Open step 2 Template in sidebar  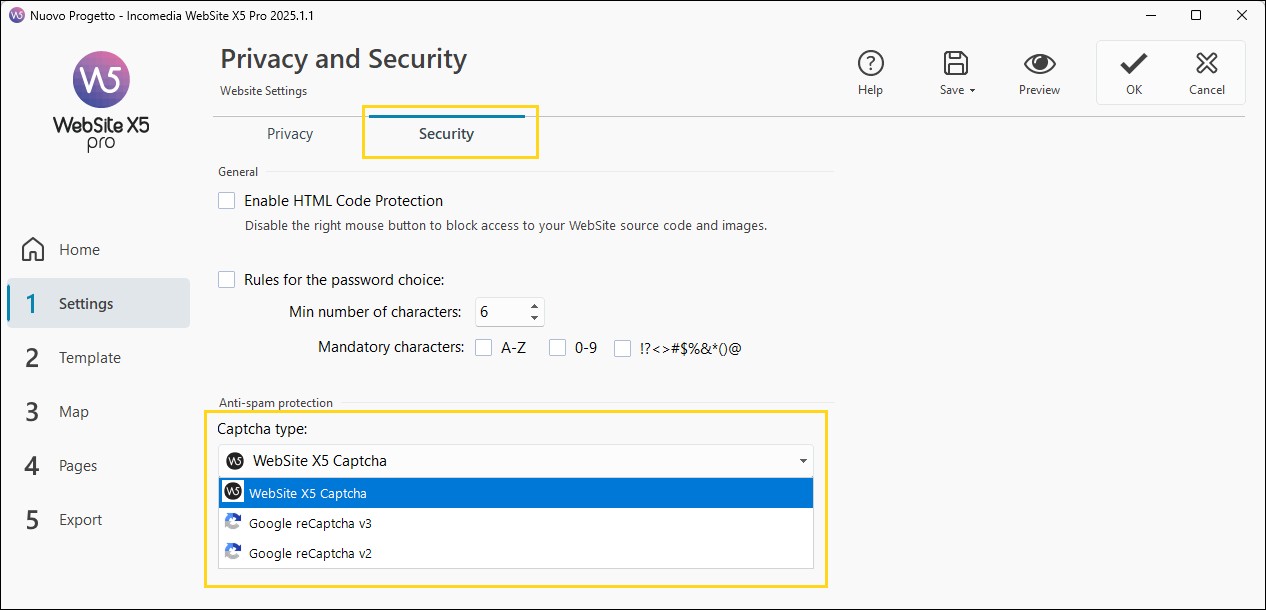pos(98,357)
